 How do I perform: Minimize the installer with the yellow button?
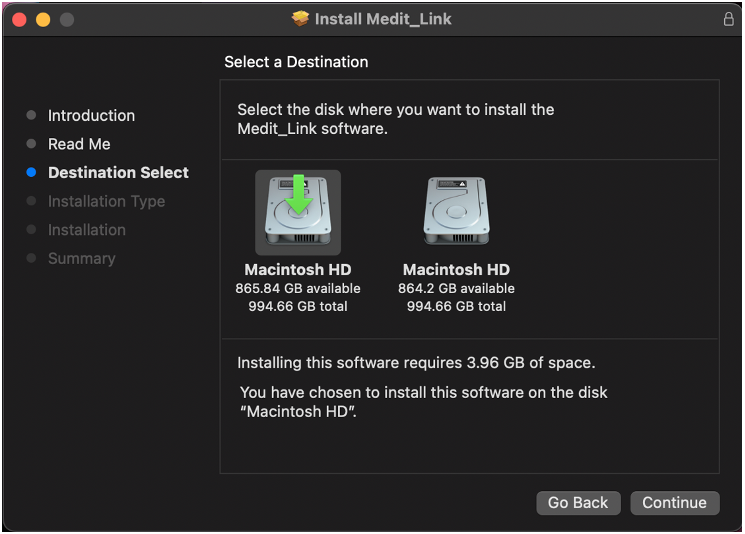(x=43, y=19)
